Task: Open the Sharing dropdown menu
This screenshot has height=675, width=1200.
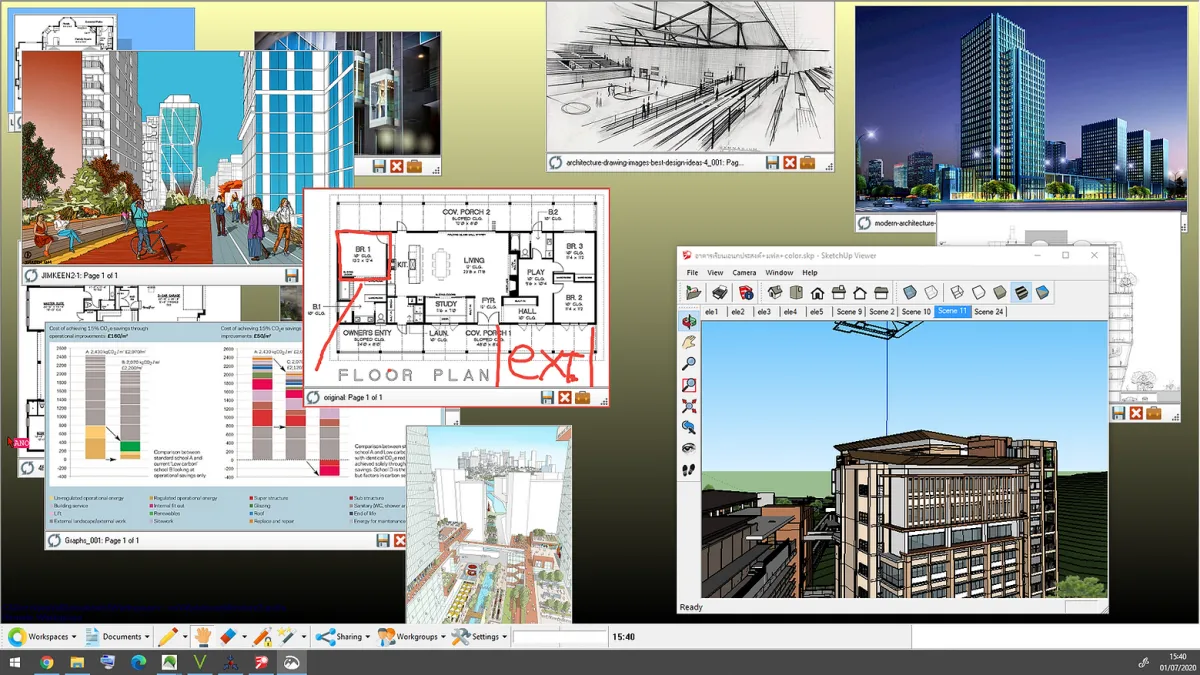Action: [341, 636]
